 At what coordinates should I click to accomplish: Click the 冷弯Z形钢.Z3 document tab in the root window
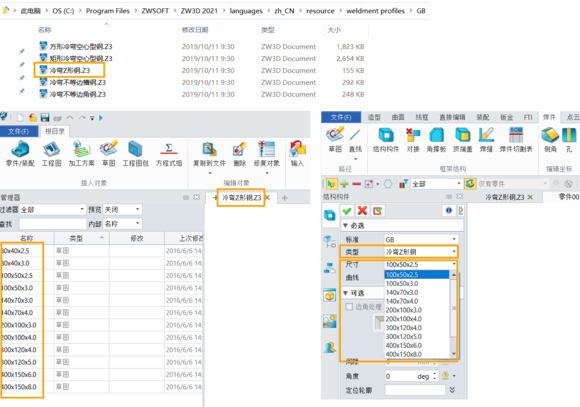click(241, 198)
